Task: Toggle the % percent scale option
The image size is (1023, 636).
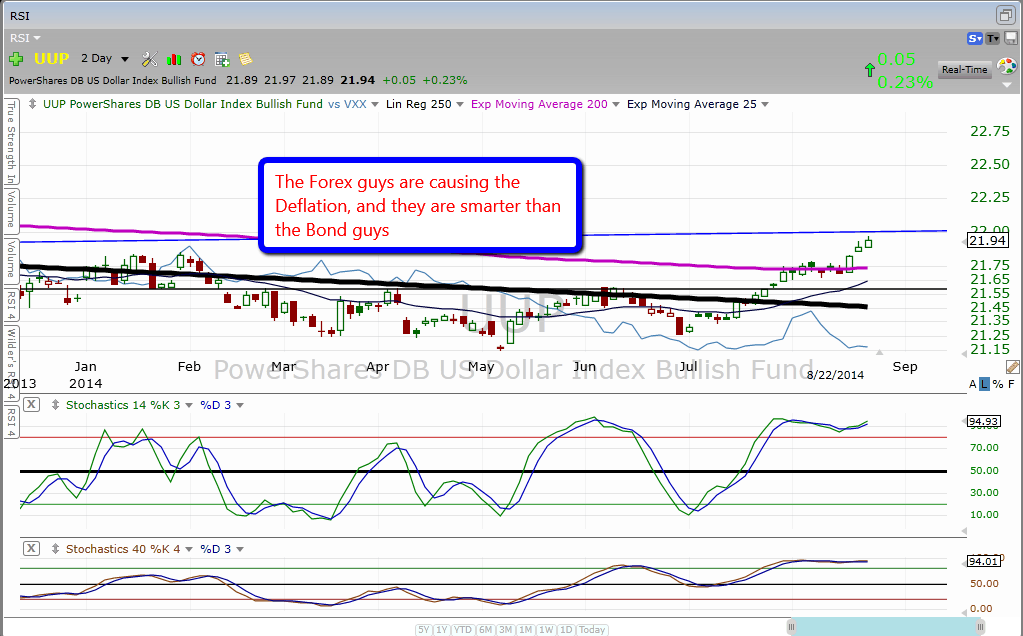Action: pos(997,384)
